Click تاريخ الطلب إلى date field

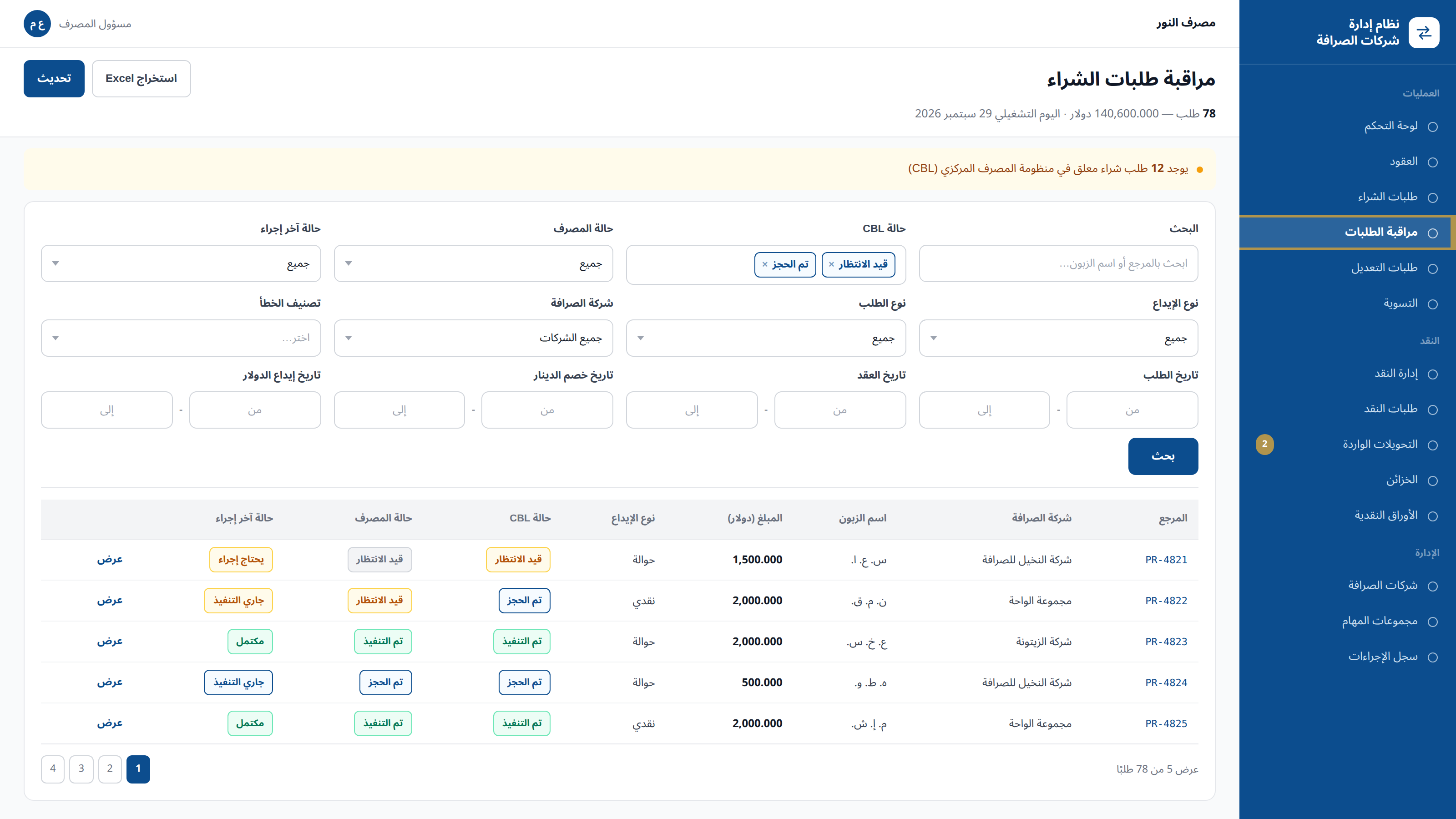[x=984, y=410]
